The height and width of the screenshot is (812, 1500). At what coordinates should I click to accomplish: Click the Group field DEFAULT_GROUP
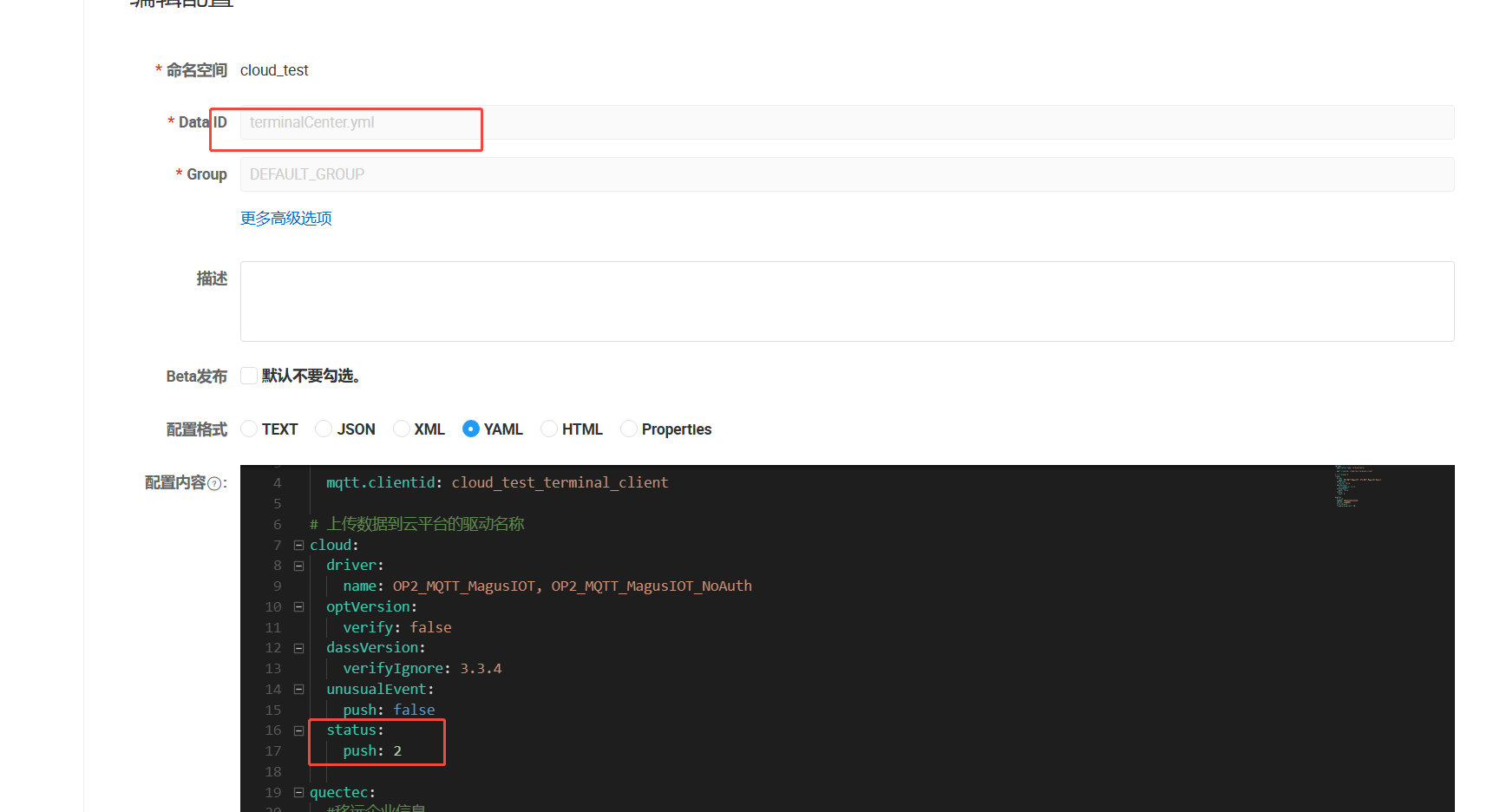pyautogui.click(x=847, y=174)
